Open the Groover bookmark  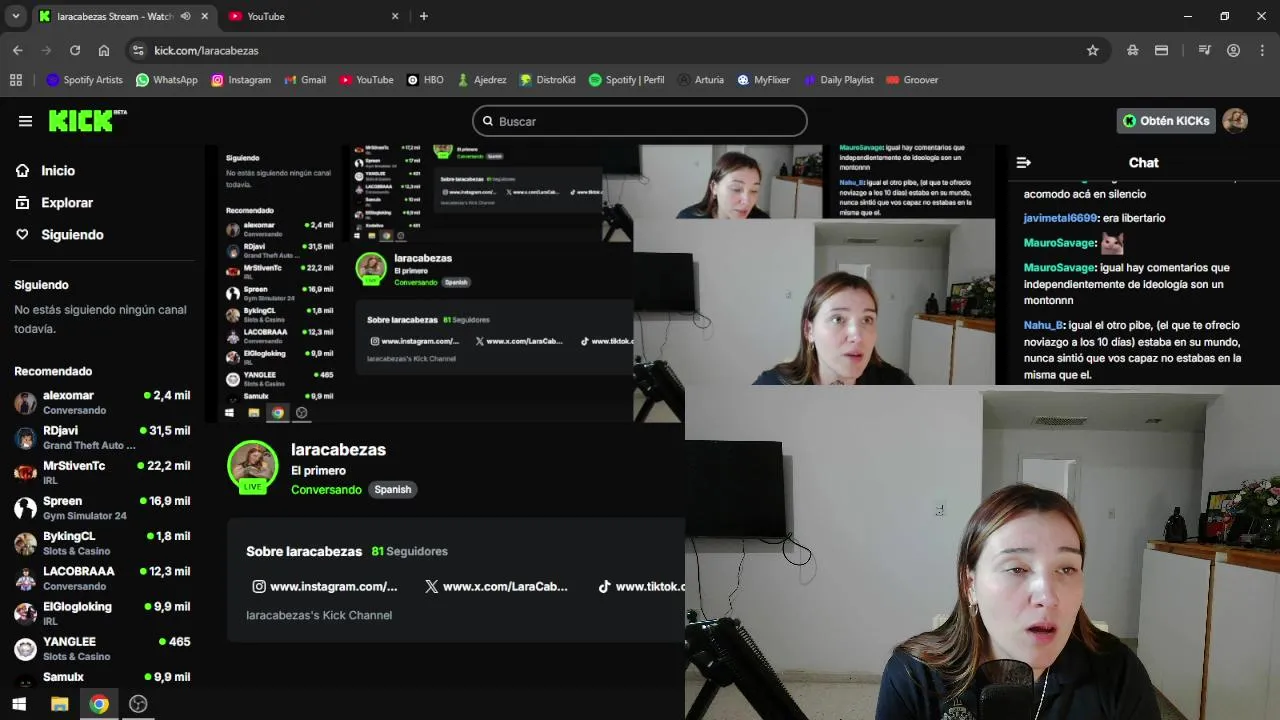tap(912, 80)
